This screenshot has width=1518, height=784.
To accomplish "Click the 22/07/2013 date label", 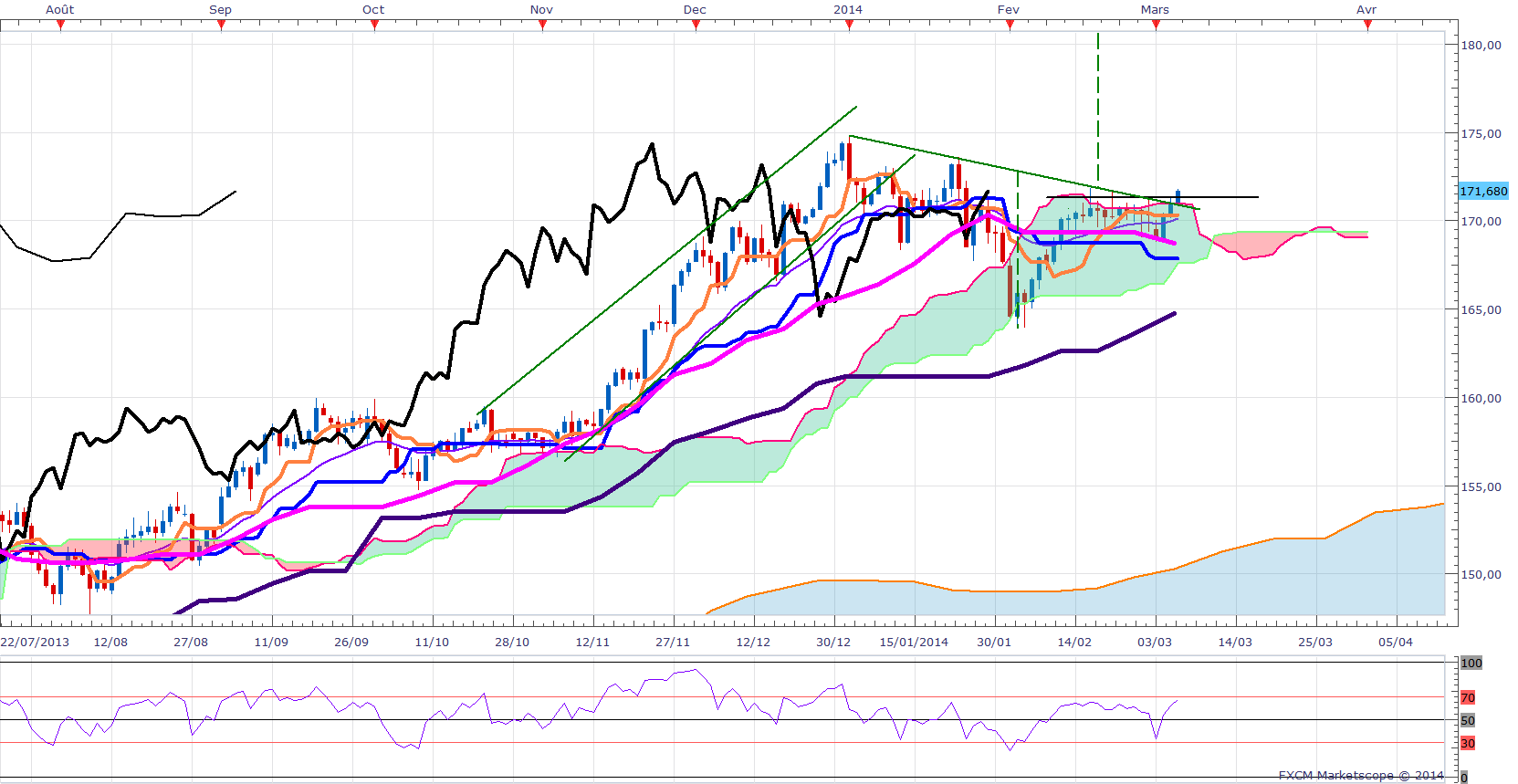I will 35,642.
